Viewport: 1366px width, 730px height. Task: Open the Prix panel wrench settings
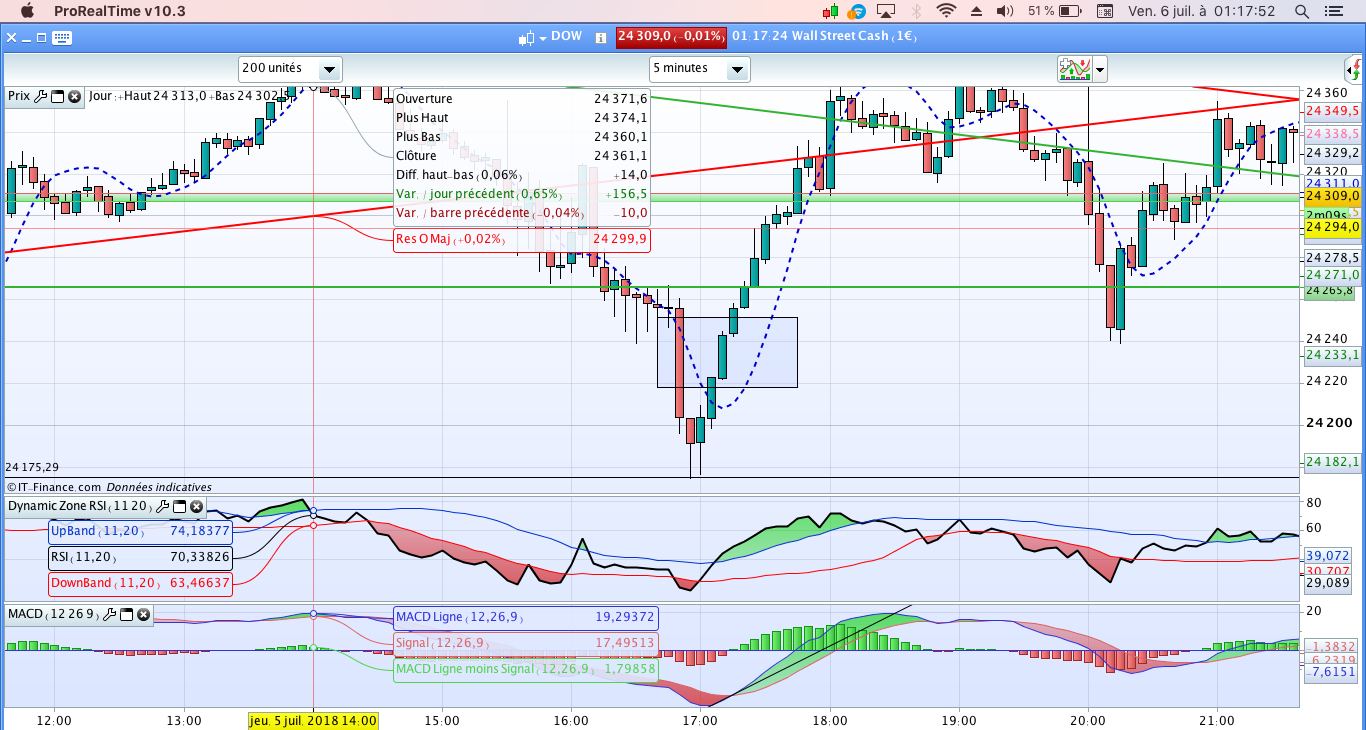[40, 97]
